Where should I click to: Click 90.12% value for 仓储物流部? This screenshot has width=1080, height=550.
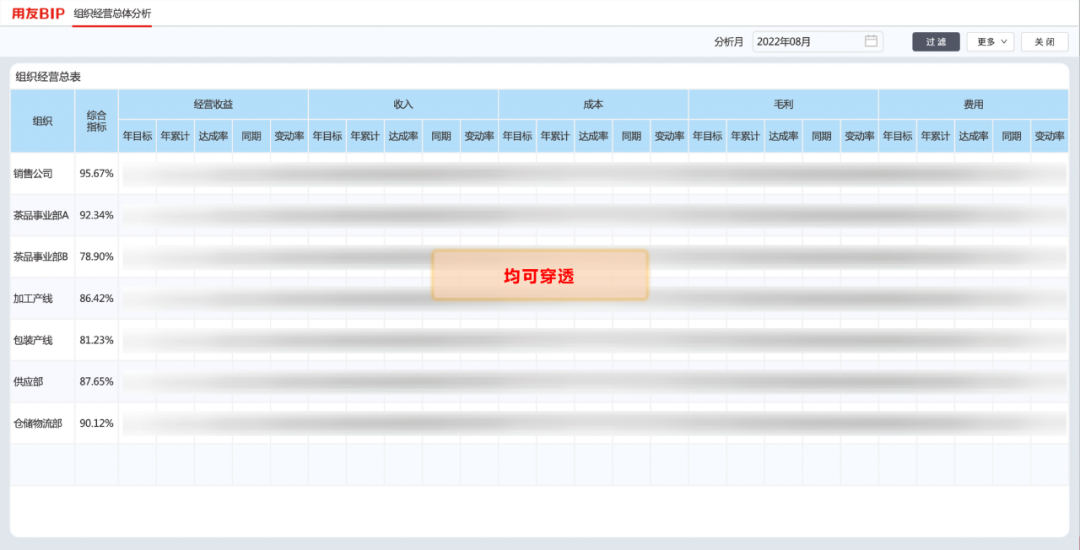pyautogui.click(x=96, y=423)
